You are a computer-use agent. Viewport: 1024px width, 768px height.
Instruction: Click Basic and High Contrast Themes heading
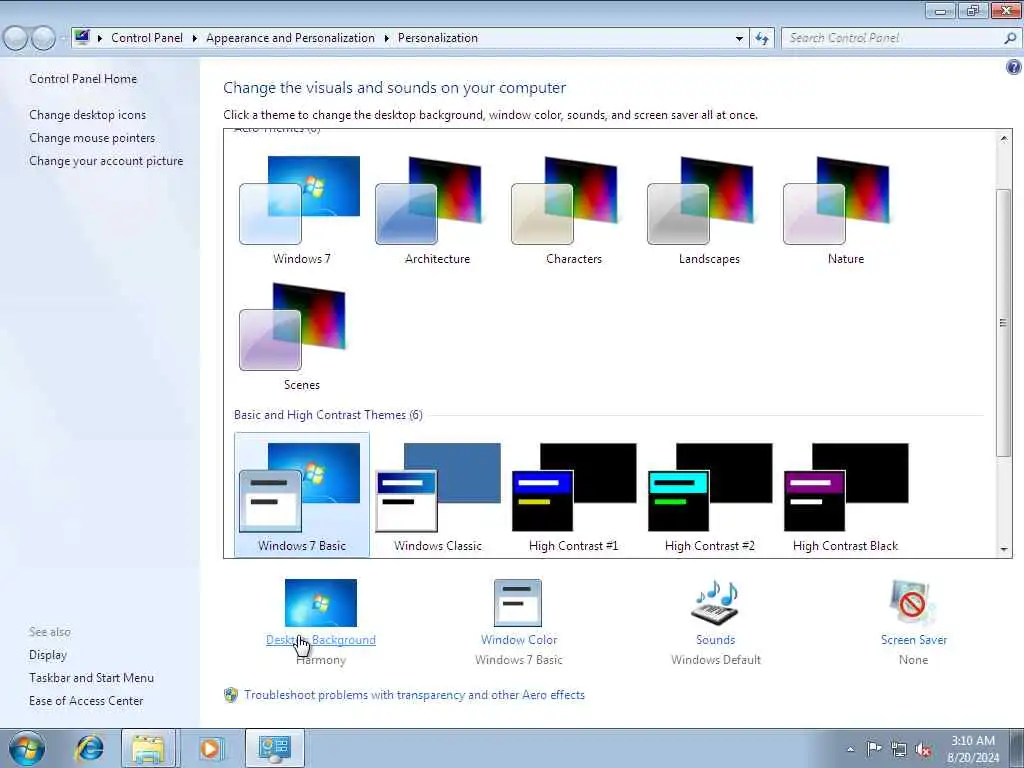point(328,415)
